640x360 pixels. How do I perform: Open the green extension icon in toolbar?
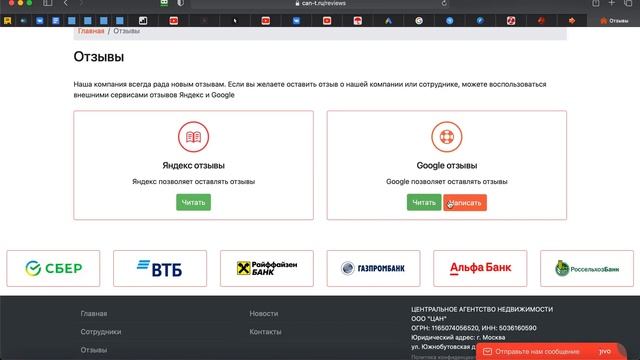point(164,3)
